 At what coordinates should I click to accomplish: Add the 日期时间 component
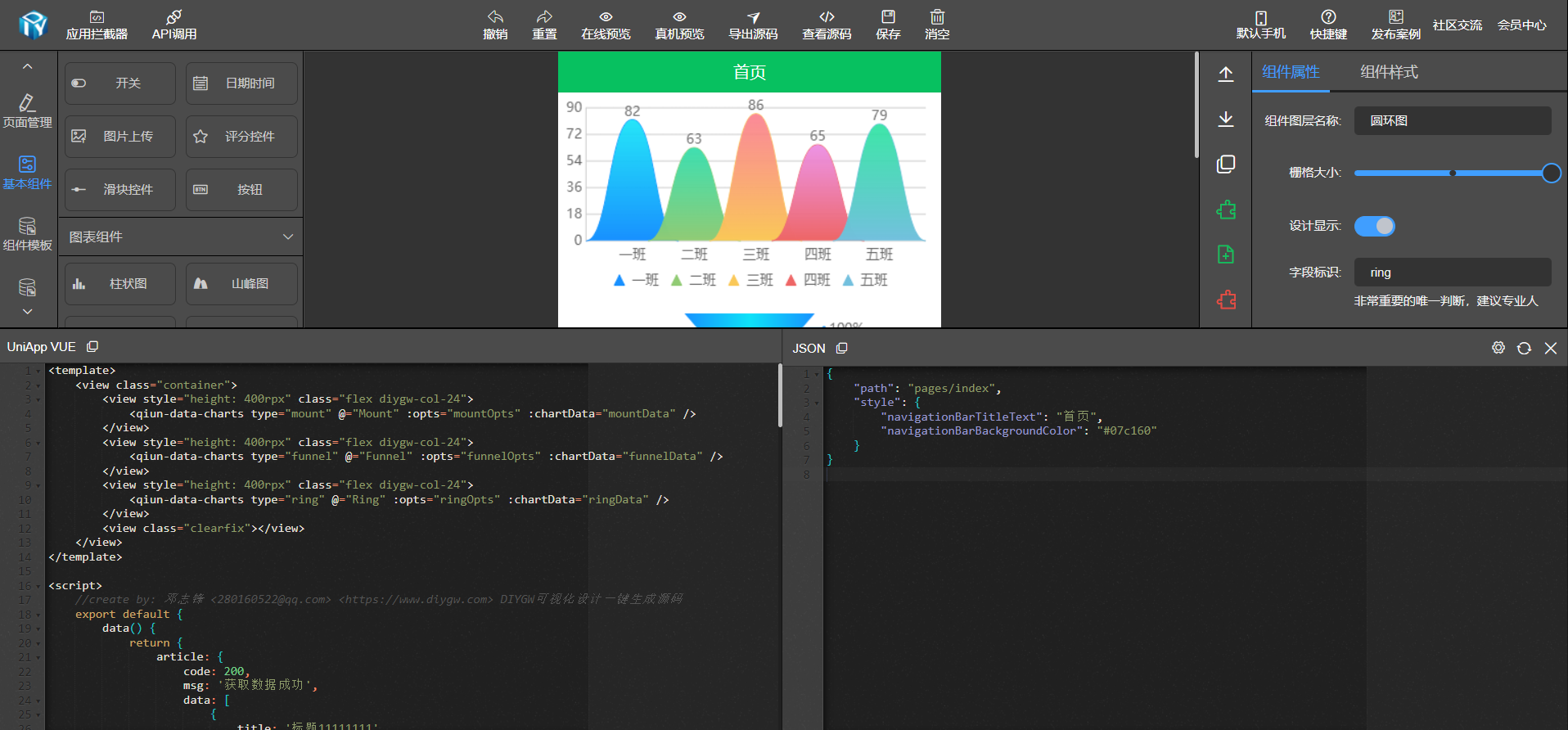pos(241,83)
